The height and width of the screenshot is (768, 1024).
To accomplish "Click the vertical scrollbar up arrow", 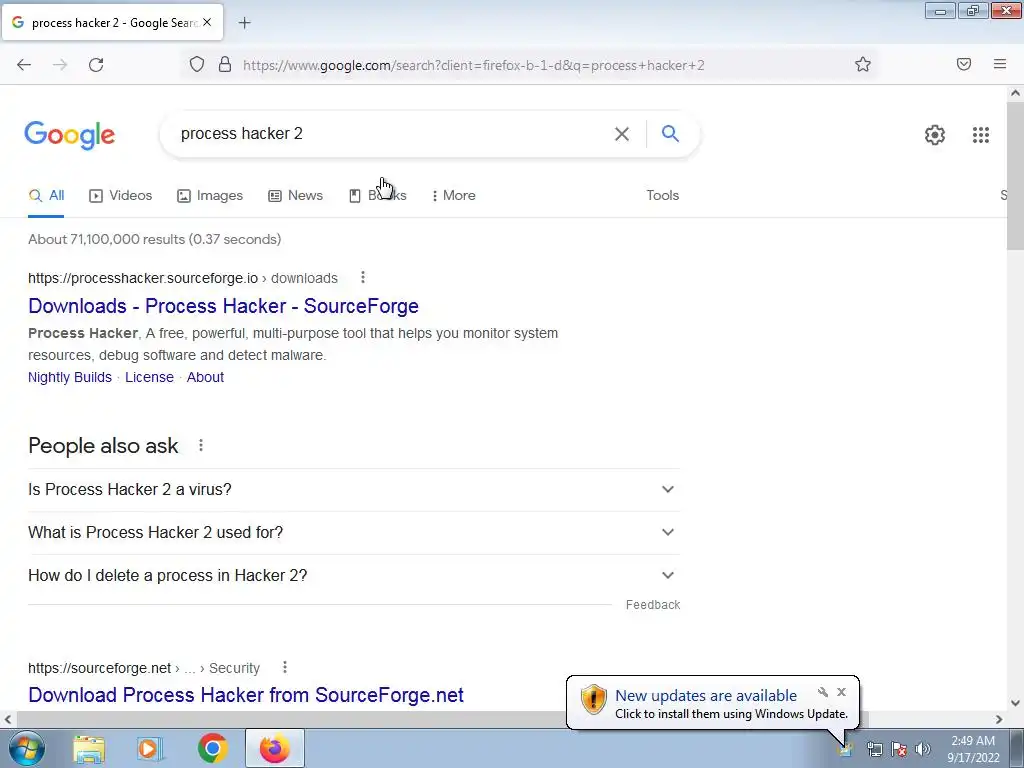I will tap(1016, 93).
